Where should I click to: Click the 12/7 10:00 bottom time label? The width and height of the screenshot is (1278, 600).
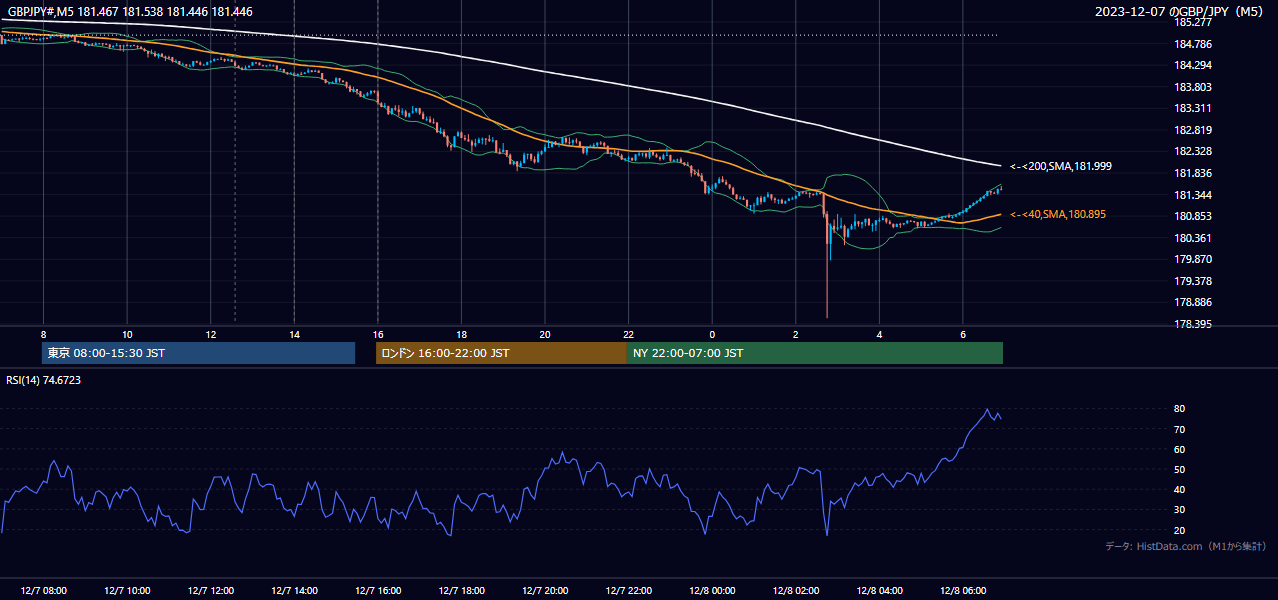pyautogui.click(x=127, y=591)
